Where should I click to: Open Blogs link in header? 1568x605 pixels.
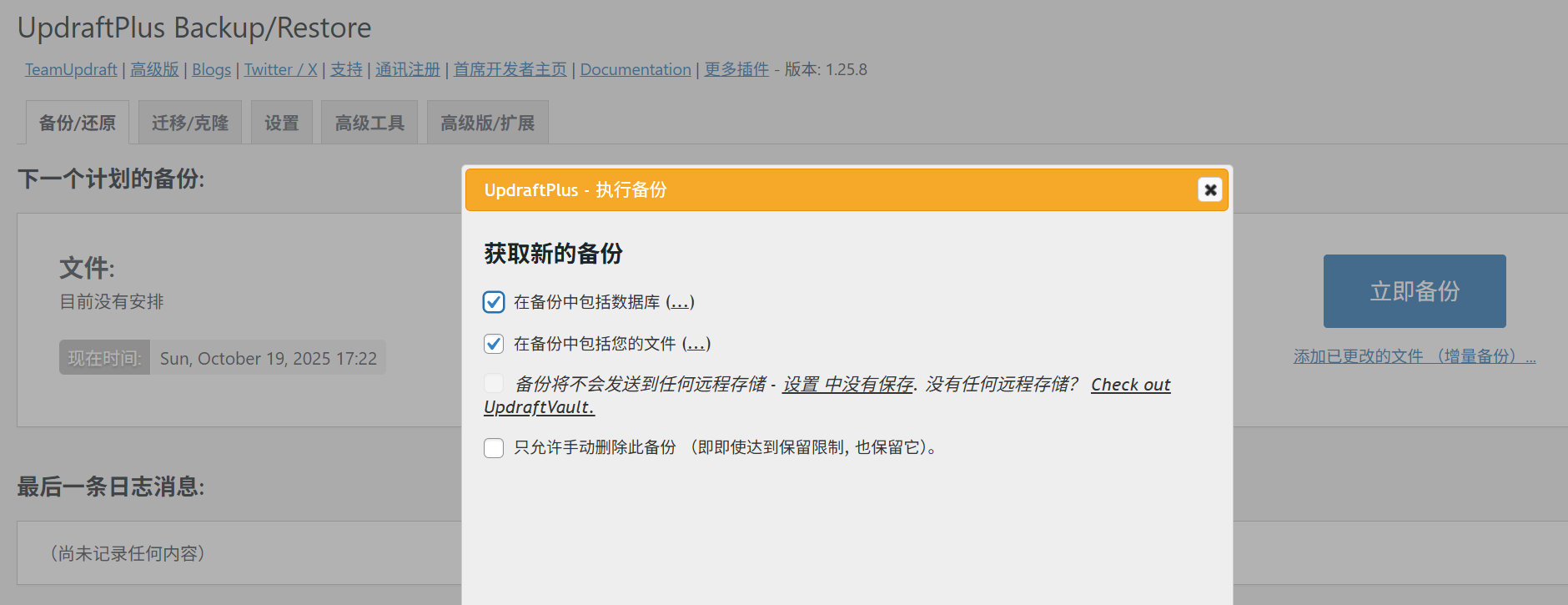click(x=212, y=69)
